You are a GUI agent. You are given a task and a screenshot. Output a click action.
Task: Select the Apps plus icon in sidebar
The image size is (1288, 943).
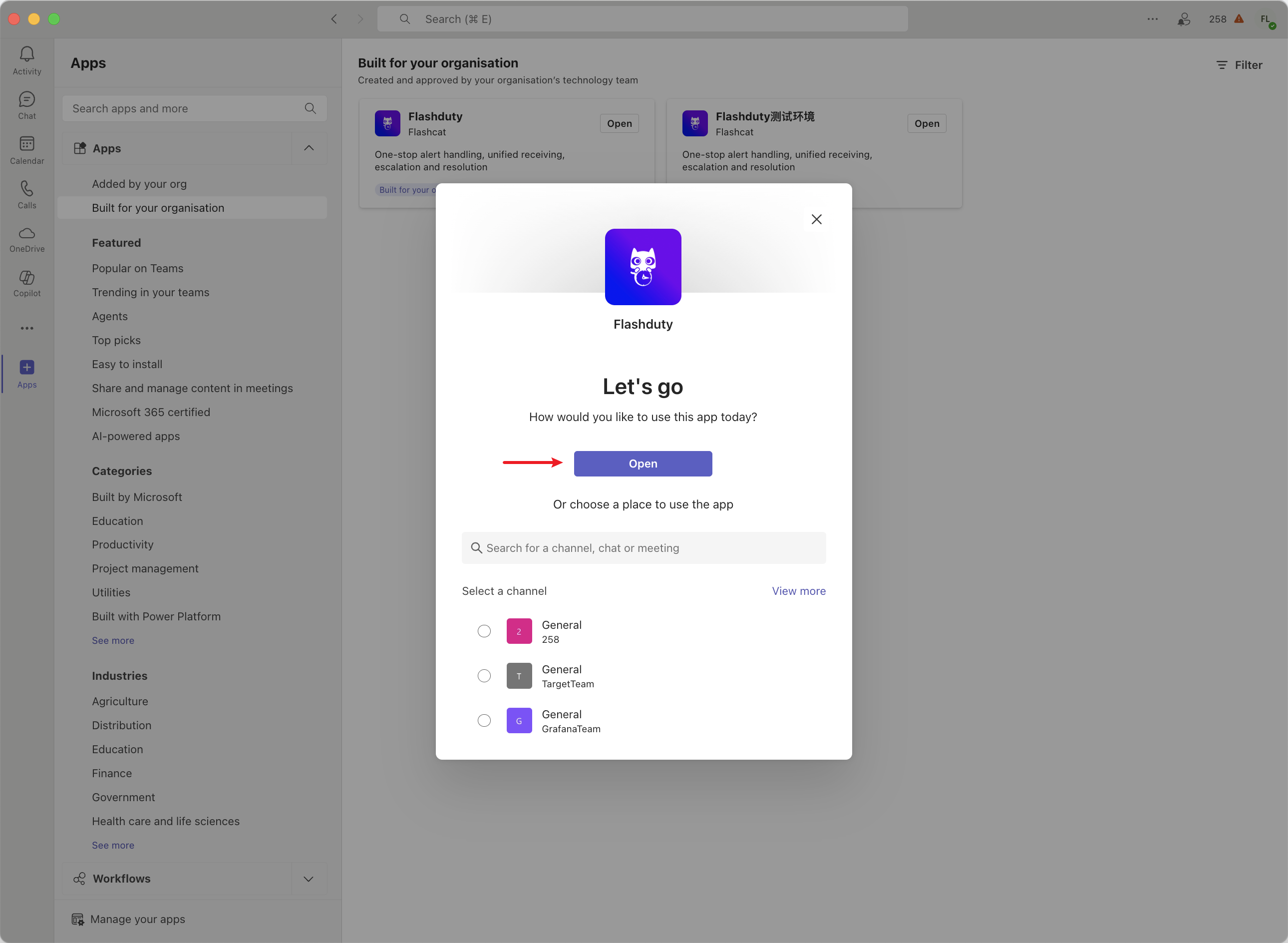point(27,367)
